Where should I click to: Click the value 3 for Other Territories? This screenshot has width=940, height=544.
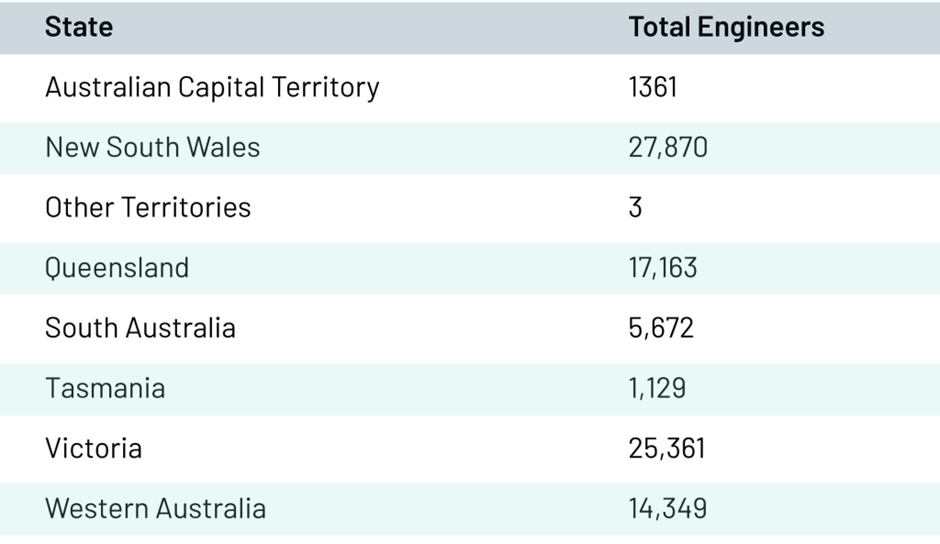coord(636,207)
